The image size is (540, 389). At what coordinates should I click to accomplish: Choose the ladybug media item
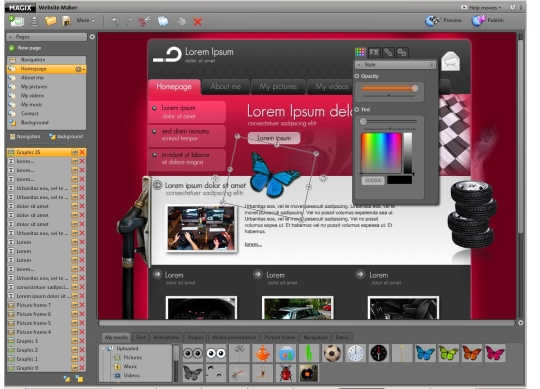click(286, 373)
